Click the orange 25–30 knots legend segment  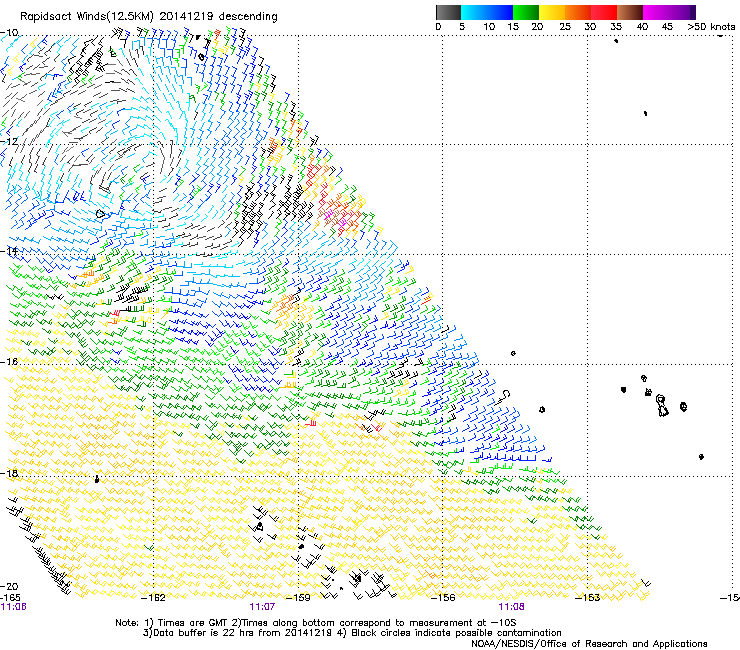(578, 12)
